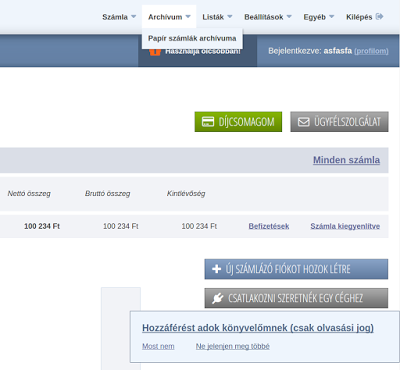Click the orange gift icon in the header
The height and width of the screenshot is (370, 400).
[155, 52]
